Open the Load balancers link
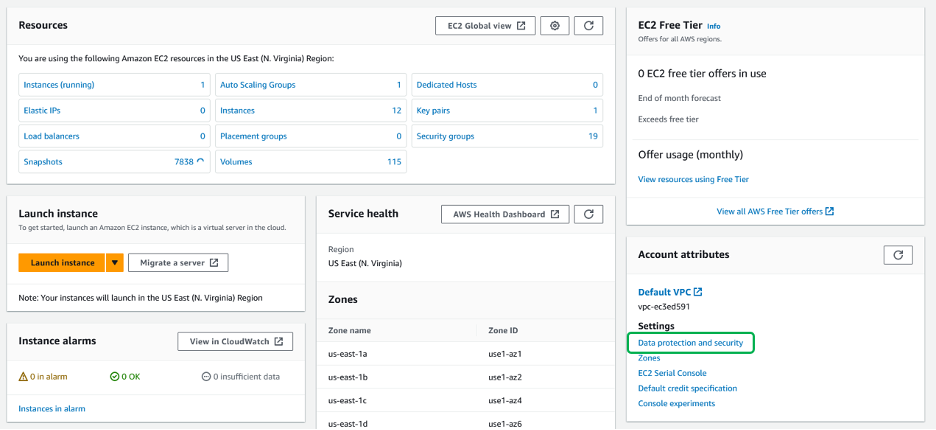 [x=51, y=136]
